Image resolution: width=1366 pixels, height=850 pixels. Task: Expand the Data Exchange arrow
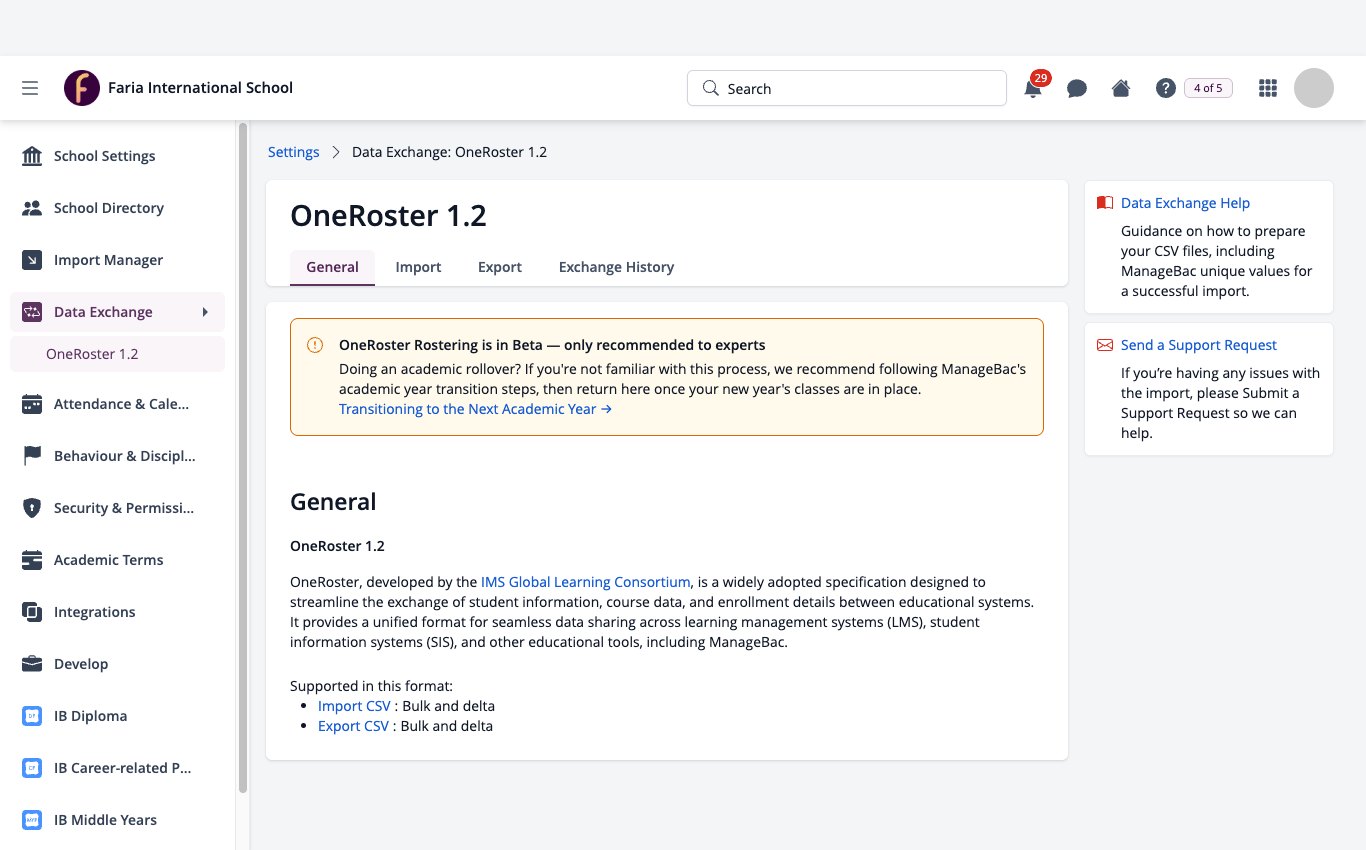[x=205, y=312]
